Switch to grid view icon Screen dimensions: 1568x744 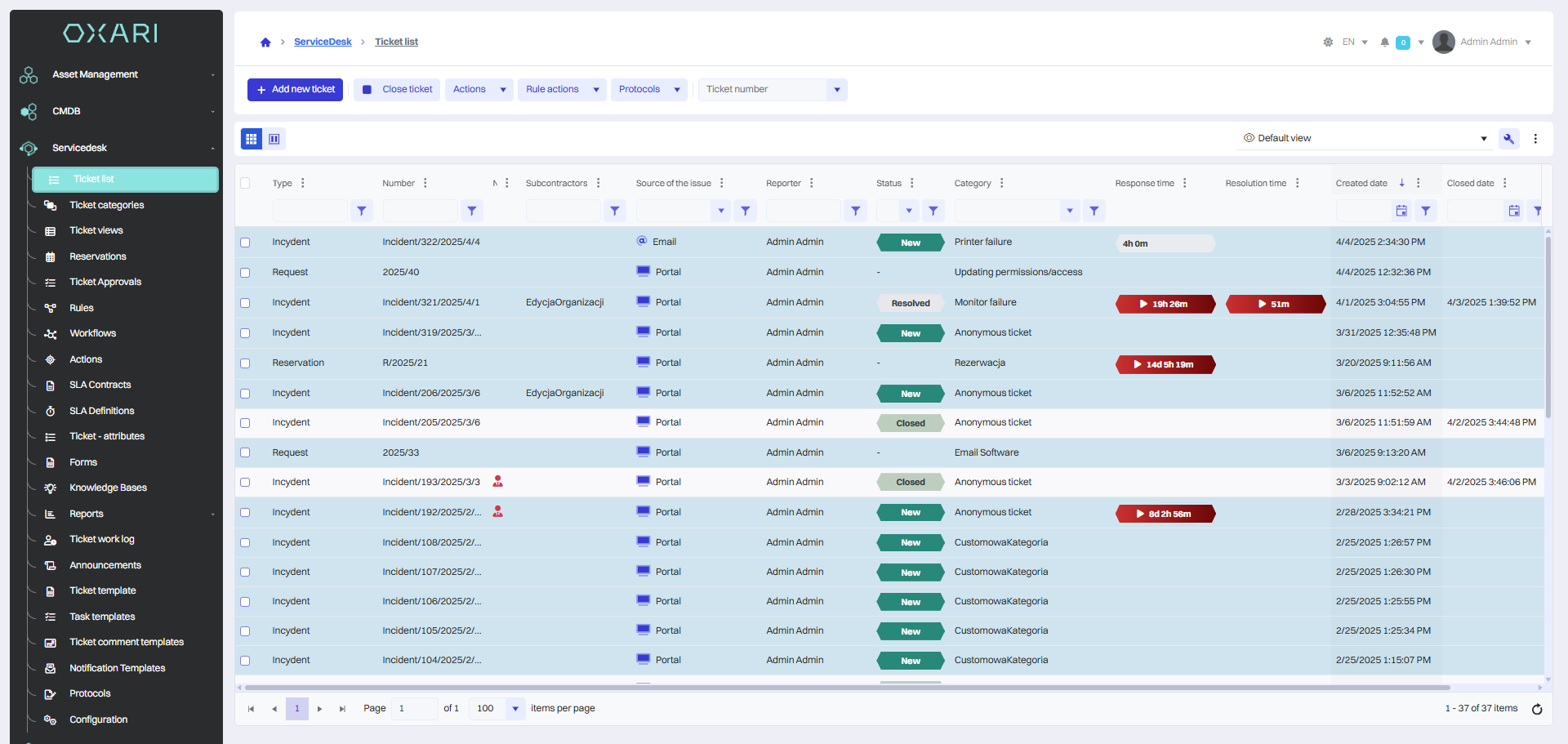click(252, 139)
